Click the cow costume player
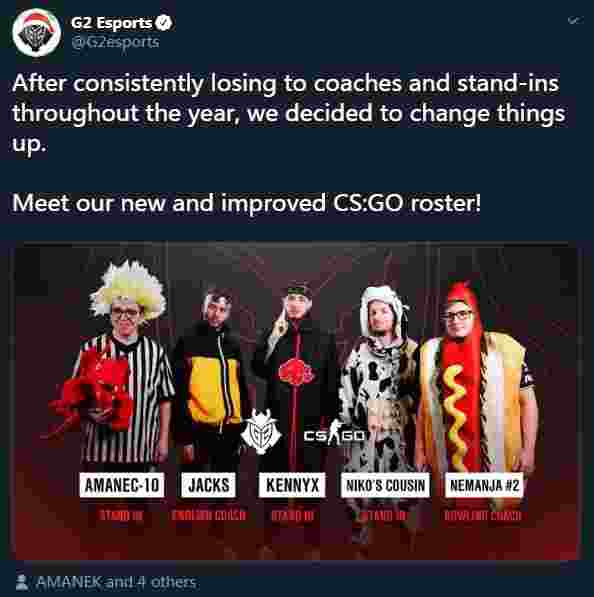Viewport: 594px width, 597px height. [381, 381]
